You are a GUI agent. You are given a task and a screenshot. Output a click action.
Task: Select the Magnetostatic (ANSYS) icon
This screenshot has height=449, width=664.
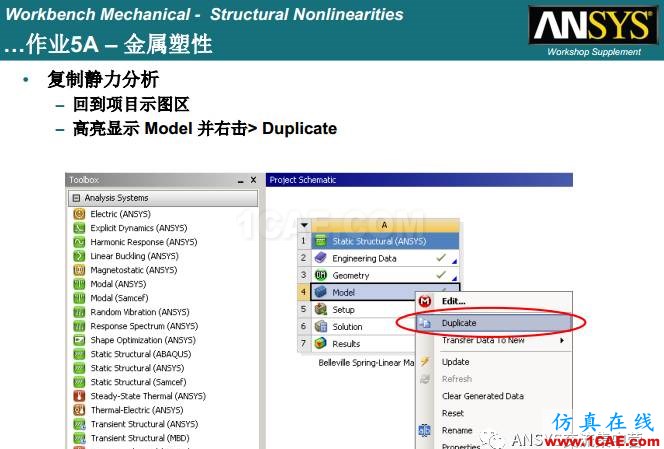[79, 270]
